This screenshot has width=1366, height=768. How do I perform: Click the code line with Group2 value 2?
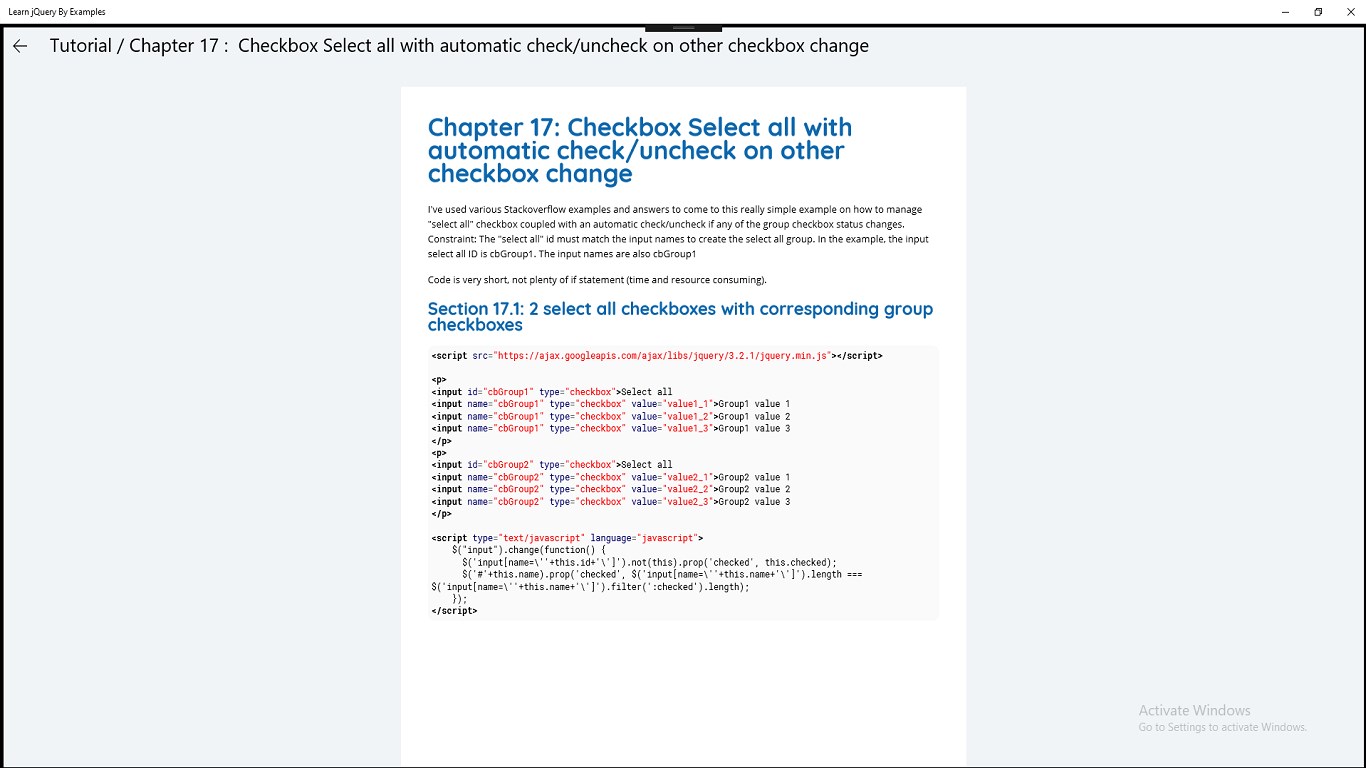[x=611, y=489]
